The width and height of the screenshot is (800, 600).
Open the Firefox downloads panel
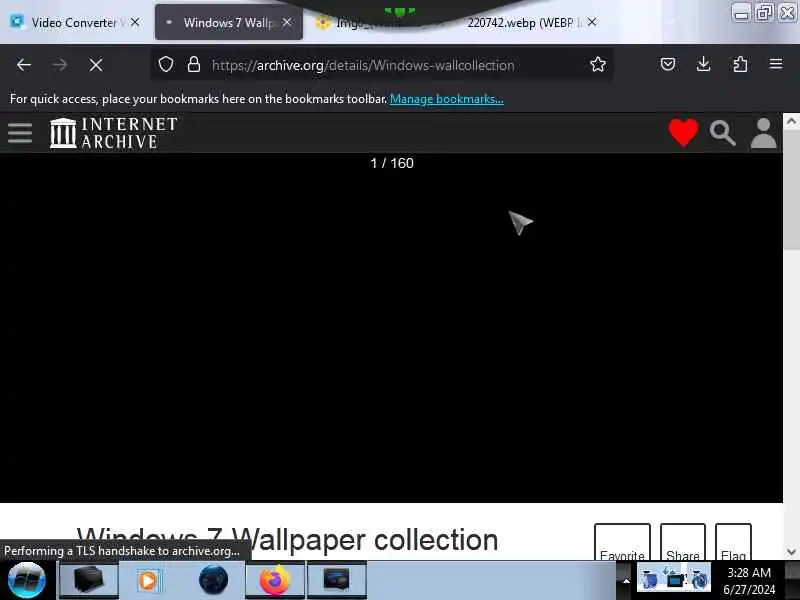pos(704,64)
